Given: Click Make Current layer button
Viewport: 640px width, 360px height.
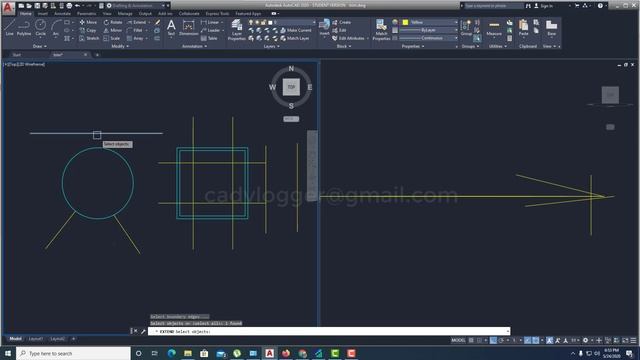Looking at the screenshot, I should pyautogui.click(x=295, y=30).
